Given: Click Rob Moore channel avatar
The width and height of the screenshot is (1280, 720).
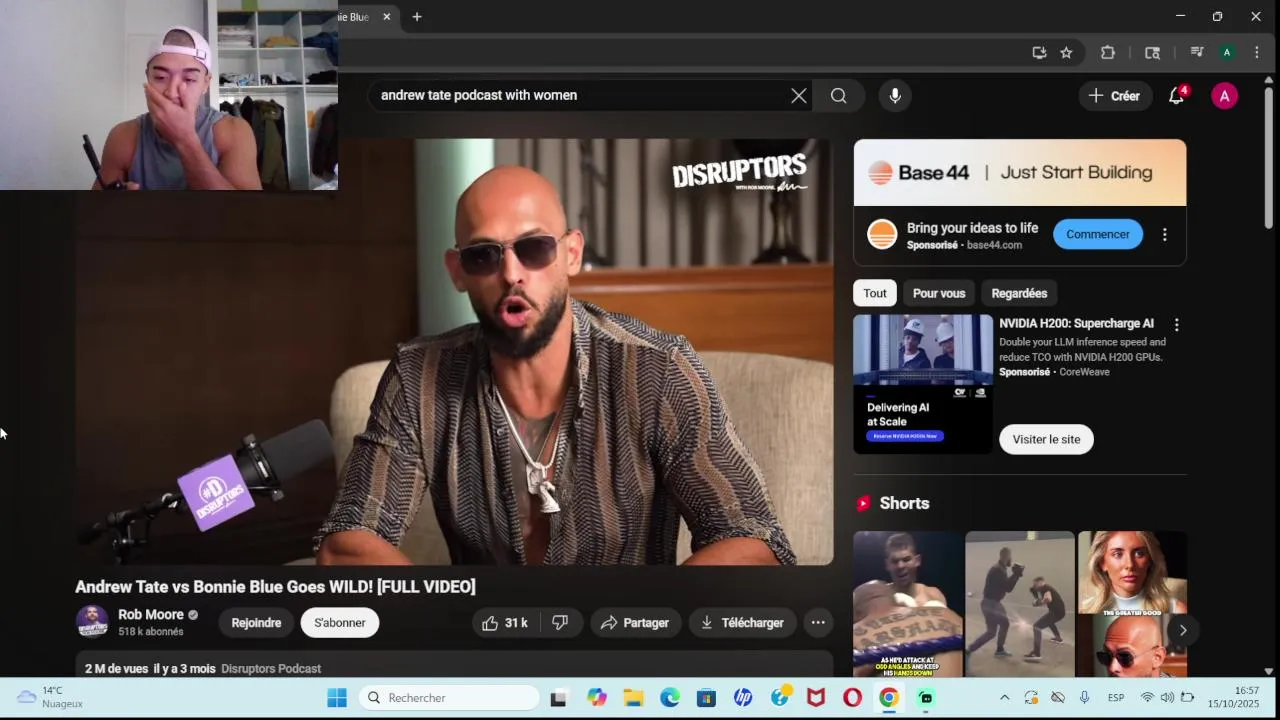Looking at the screenshot, I should [x=93, y=621].
